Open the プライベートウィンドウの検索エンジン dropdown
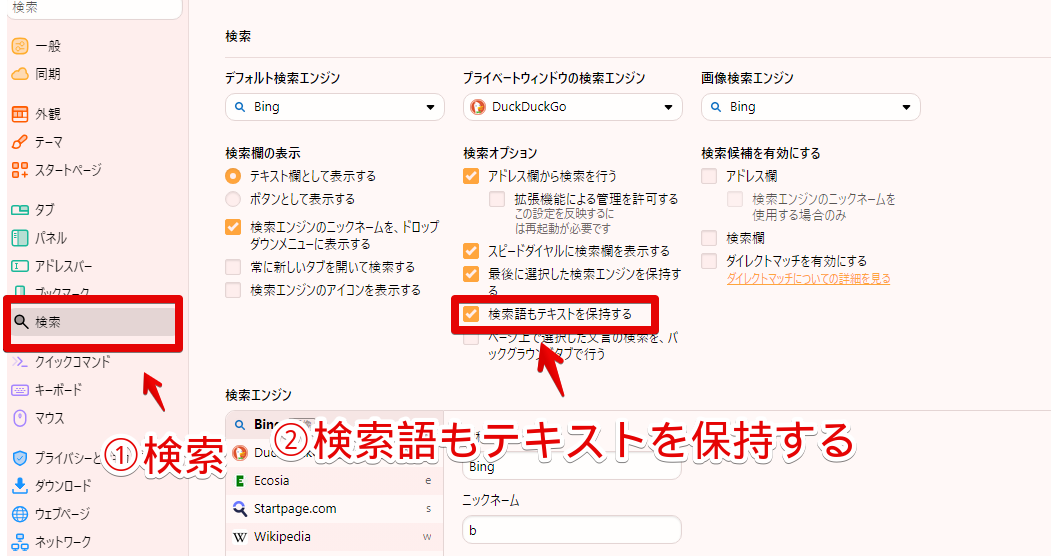The width and height of the screenshot is (1051, 556). tap(572, 107)
